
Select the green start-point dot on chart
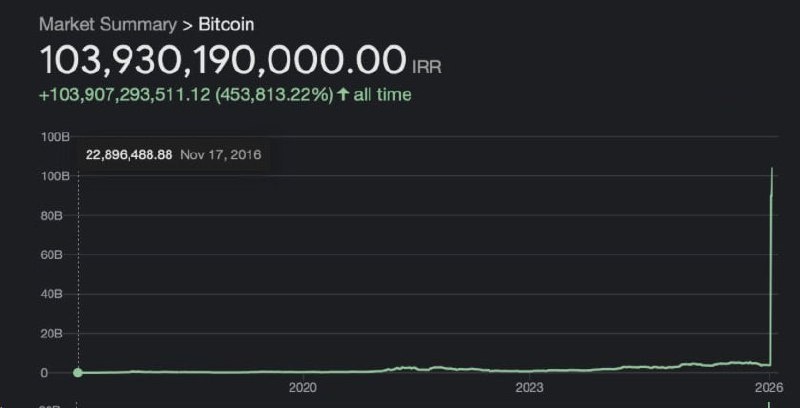tap(78, 373)
